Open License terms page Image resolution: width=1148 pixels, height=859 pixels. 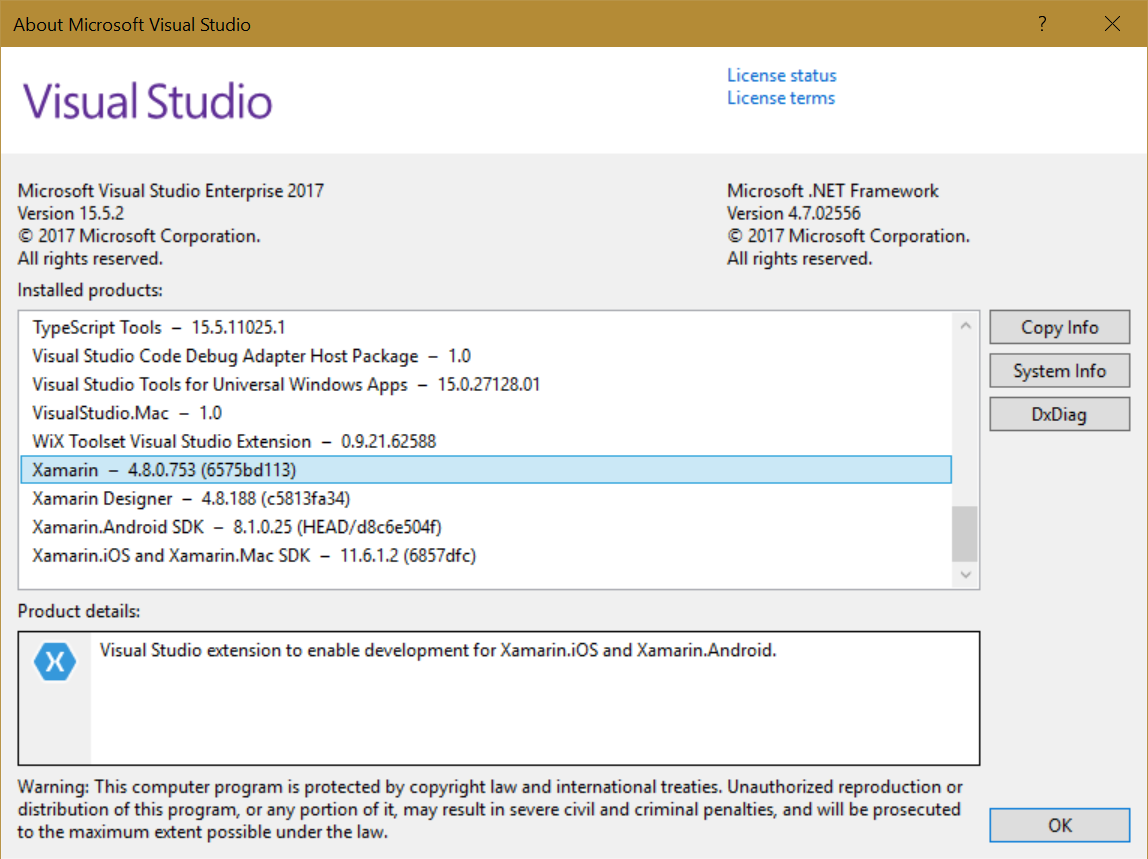click(x=780, y=97)
